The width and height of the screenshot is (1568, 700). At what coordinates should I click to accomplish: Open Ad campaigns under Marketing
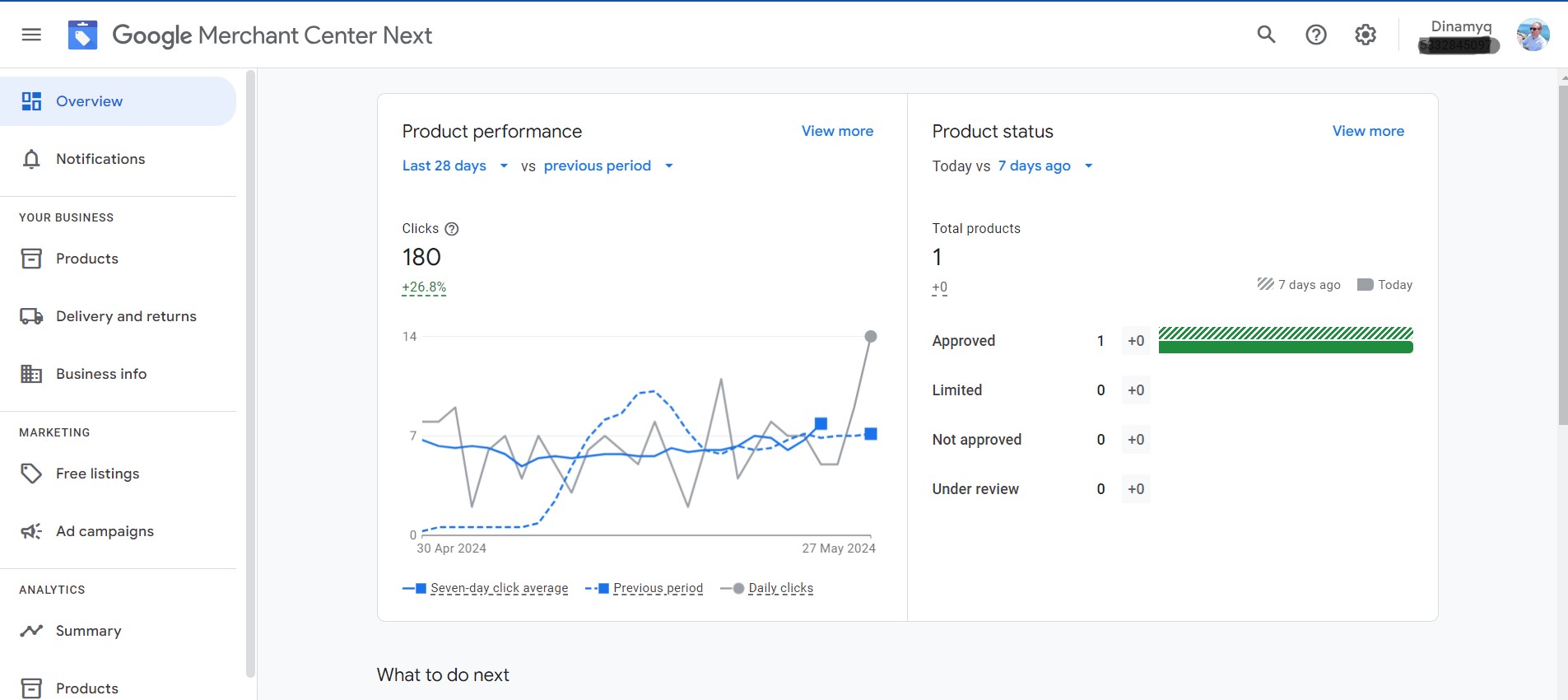tap(118, 531)
